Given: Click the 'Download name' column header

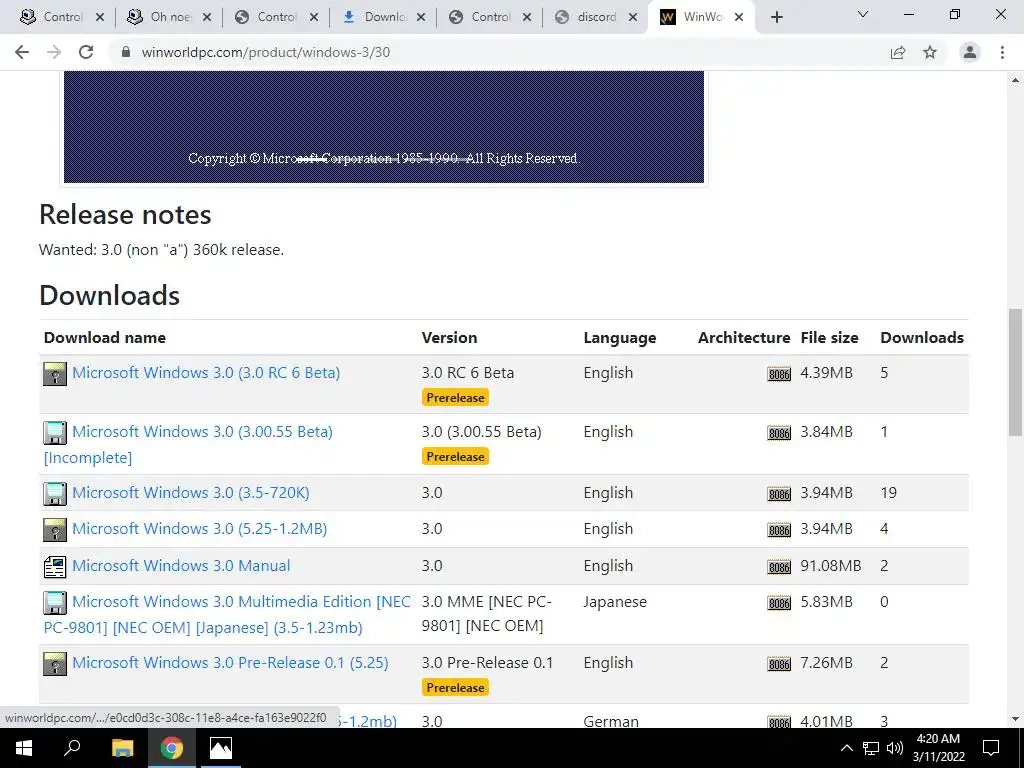Looking at the screenshot, I should click(104, 338).
